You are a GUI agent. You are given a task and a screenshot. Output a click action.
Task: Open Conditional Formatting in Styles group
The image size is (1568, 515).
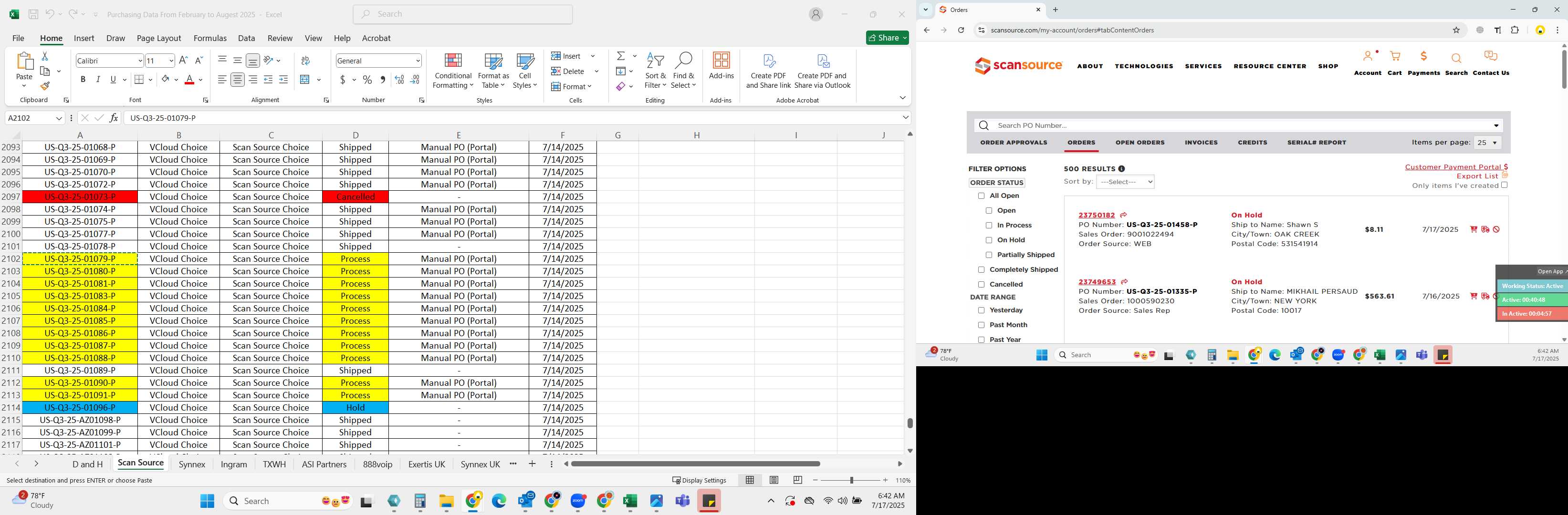click(453, 71)
